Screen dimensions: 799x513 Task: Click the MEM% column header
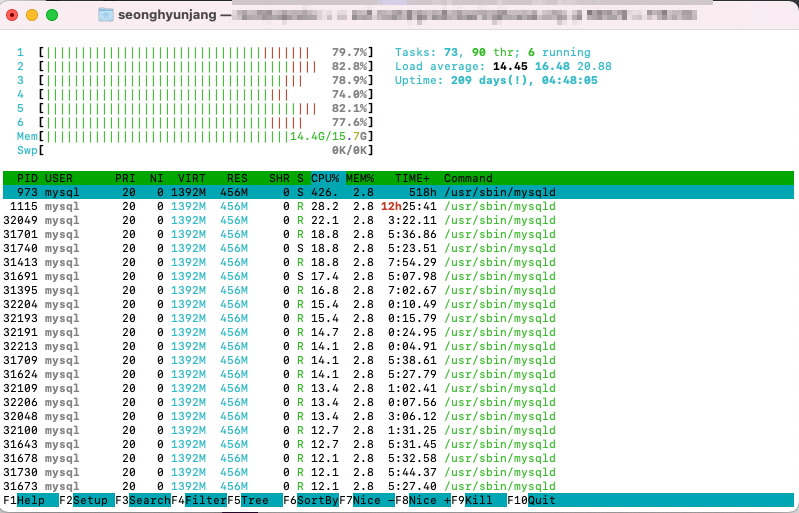[x=360, y=178]
